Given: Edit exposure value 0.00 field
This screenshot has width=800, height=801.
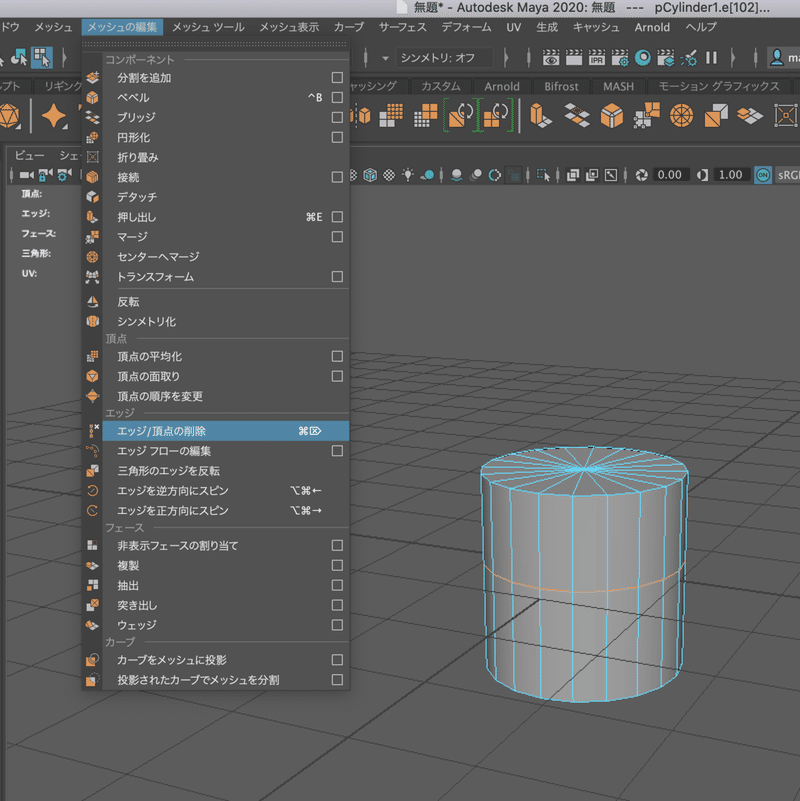Looking at the screenshot, I should [x=669, y=175].
